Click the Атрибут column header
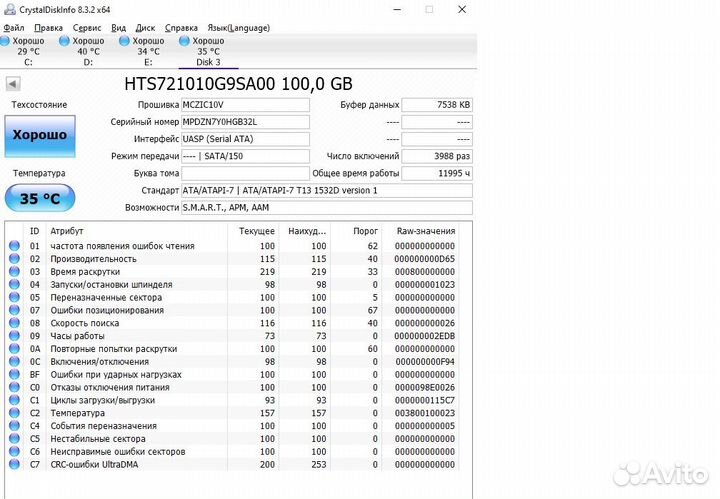Image resolution: width=720 pixels, height=499 pixels. pos(136,231)
